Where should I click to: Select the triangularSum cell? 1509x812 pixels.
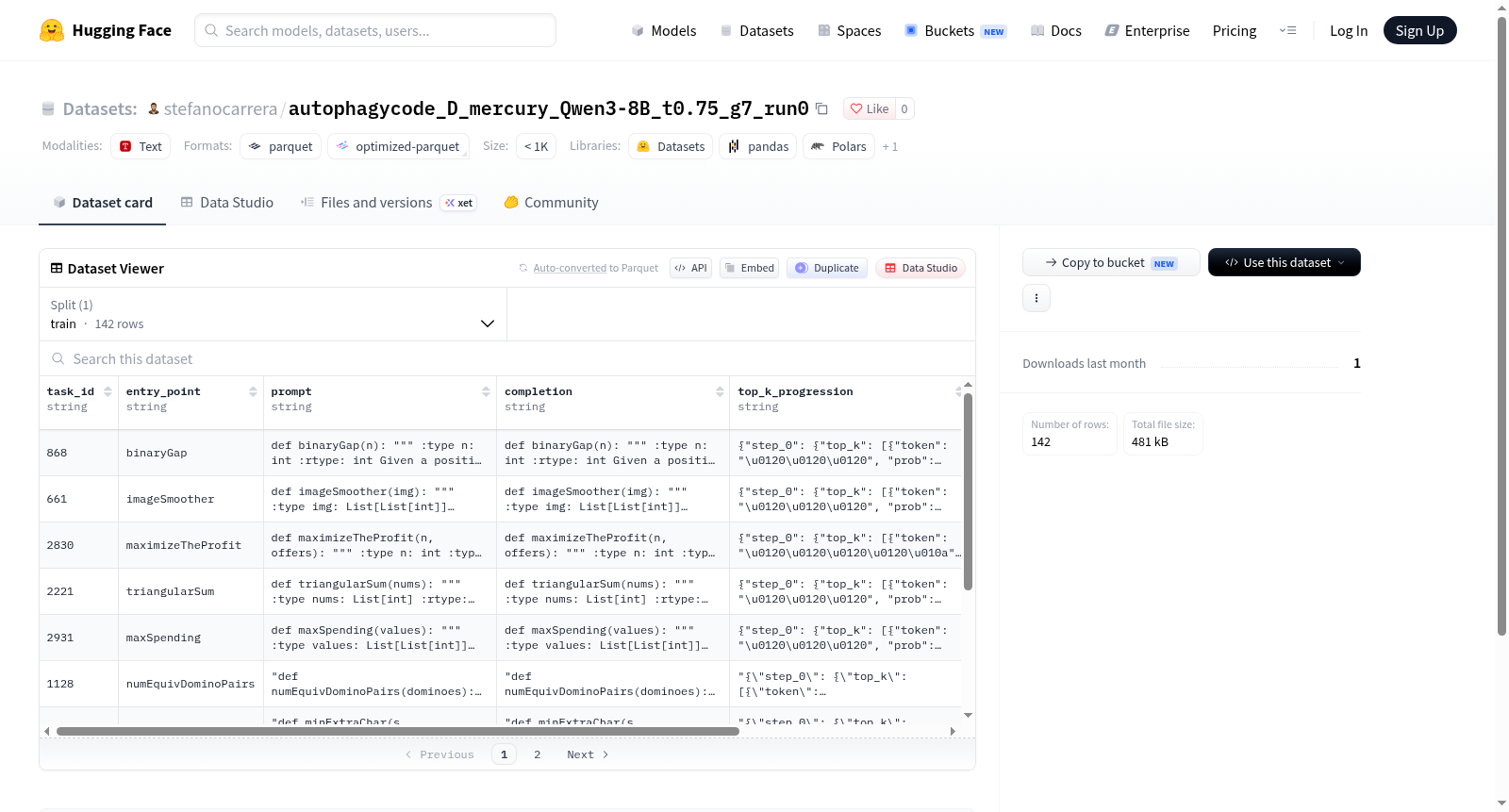tap(191, 591)
